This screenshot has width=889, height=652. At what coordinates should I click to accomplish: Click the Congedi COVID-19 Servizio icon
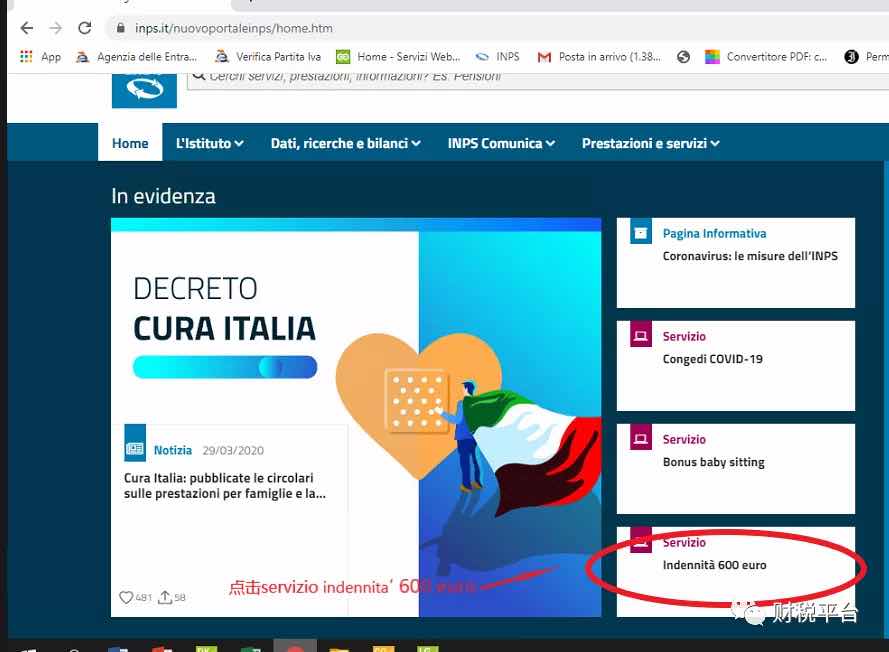coord(641,334)
